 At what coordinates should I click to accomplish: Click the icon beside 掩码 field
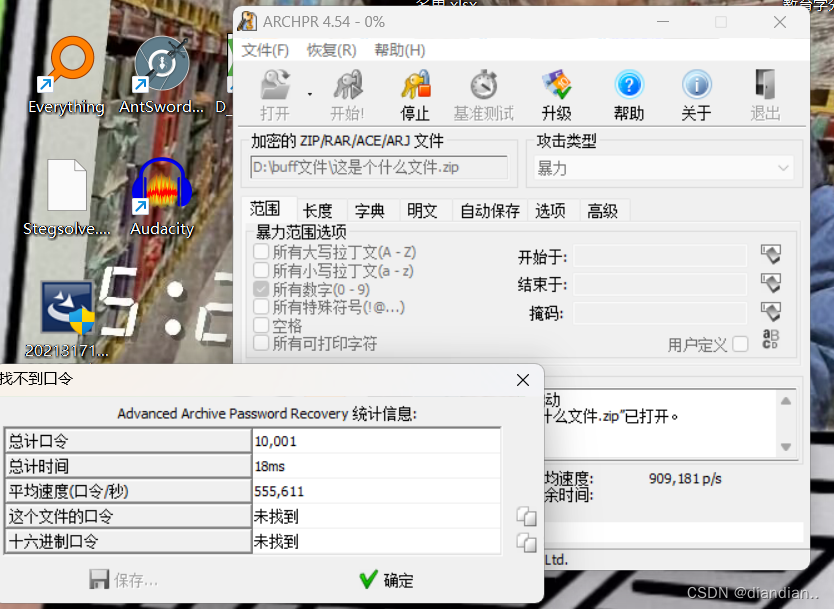click(771, 311)
